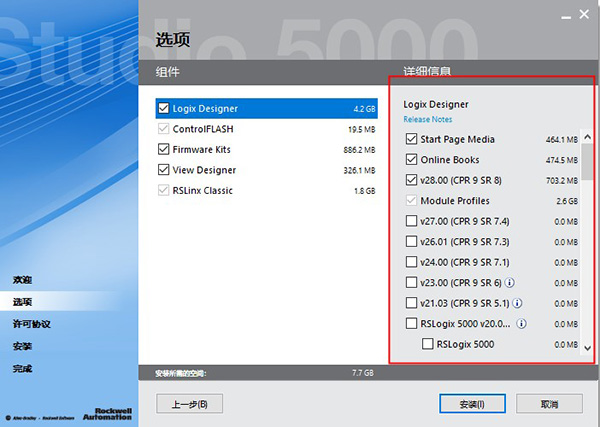
Task: Click the 安装(I) install button
Action: point(472,404)
